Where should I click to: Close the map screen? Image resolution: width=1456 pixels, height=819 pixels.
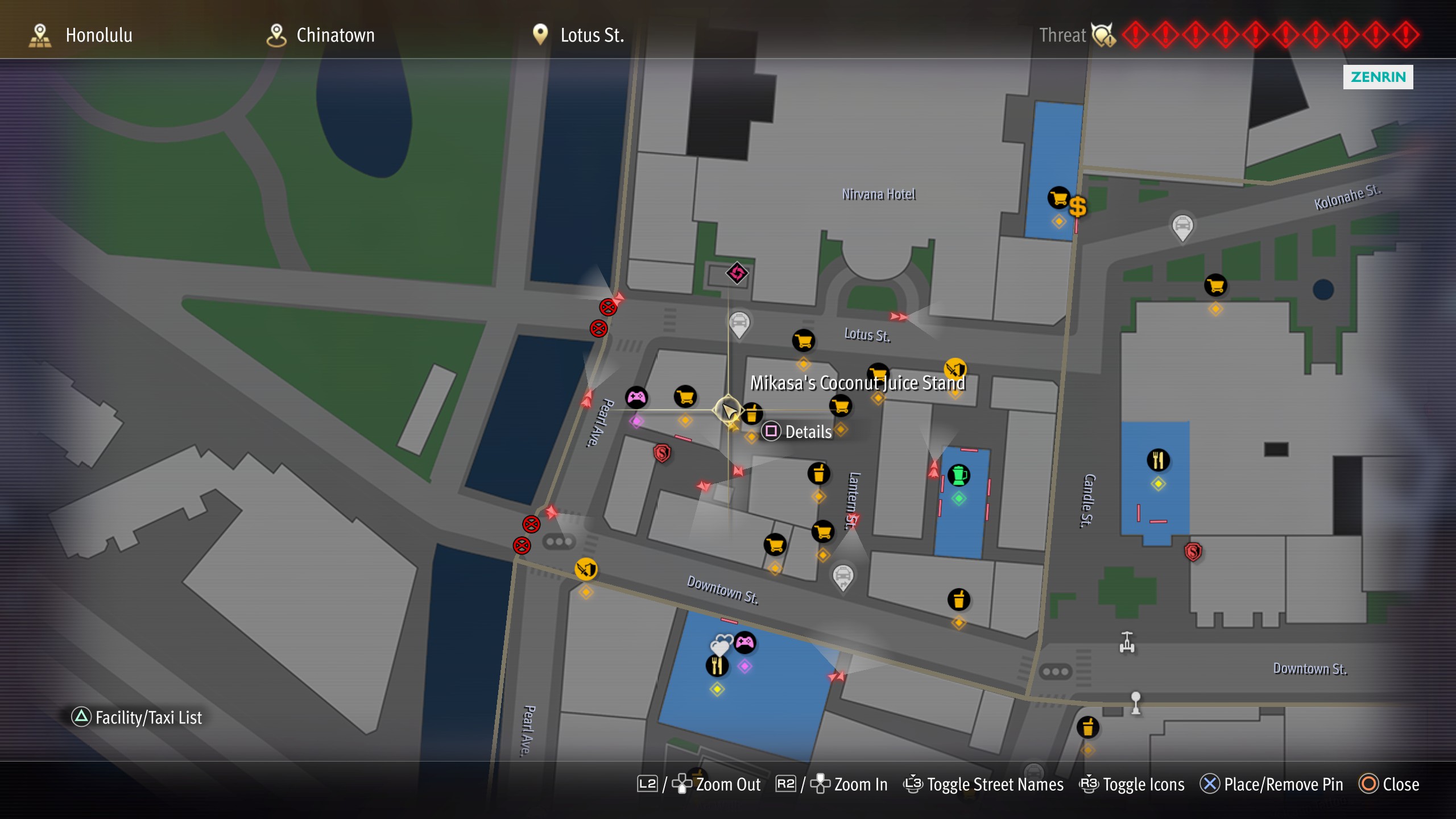(x=1389, y=784)
